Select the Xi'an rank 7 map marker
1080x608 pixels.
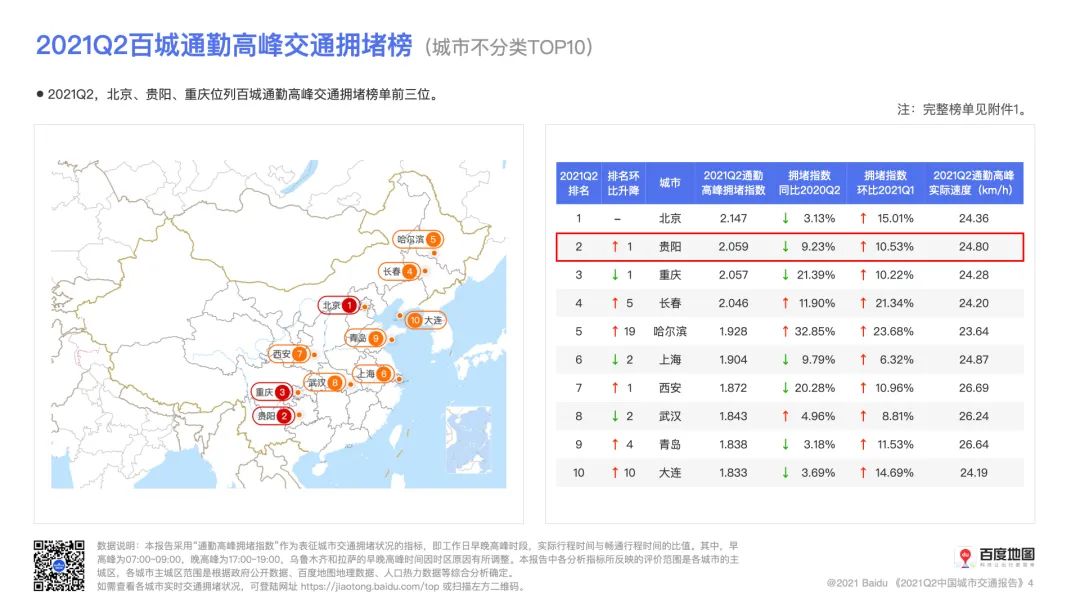289,354
